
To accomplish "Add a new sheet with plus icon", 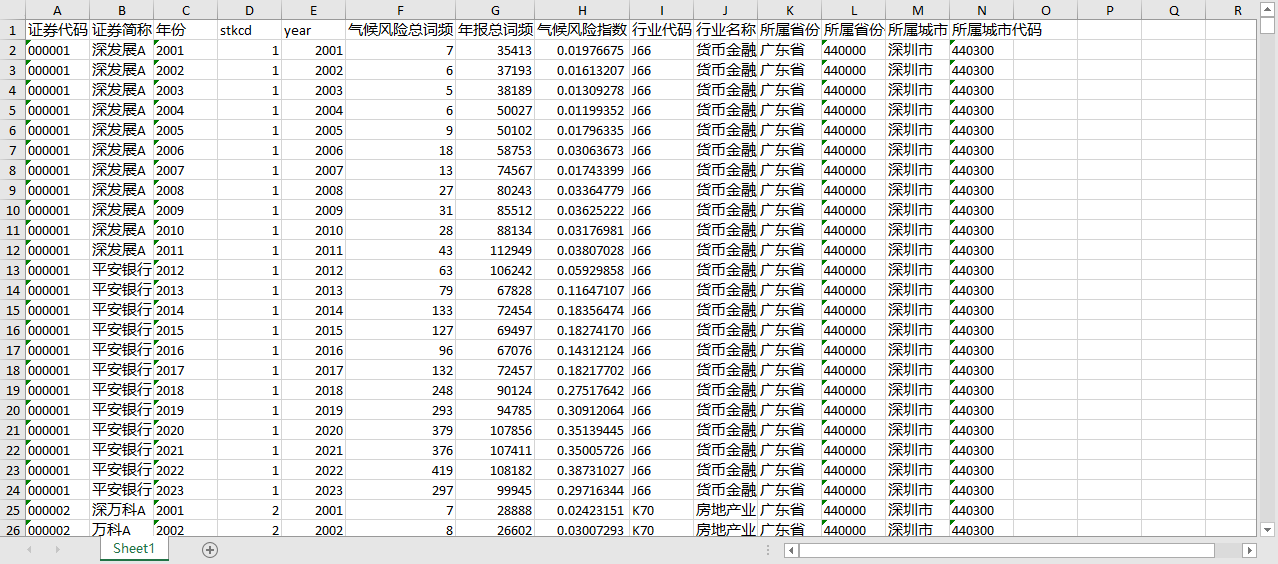I will pos(210,549).
